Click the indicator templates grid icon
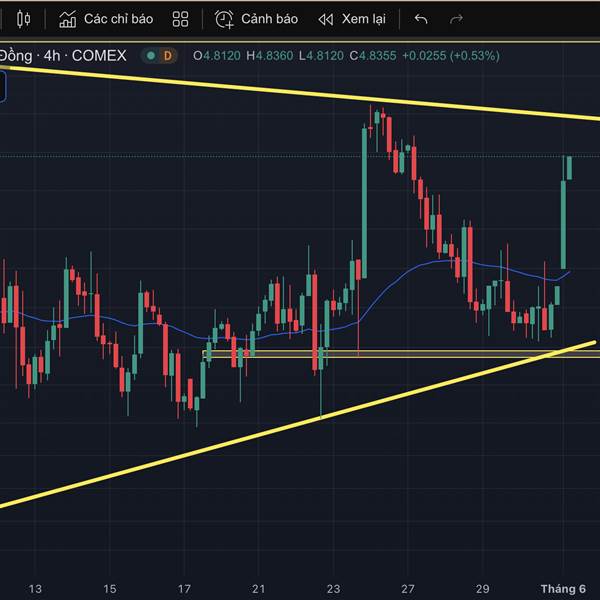The width and height of the screenshot is (600, 600). coord(180,19)
